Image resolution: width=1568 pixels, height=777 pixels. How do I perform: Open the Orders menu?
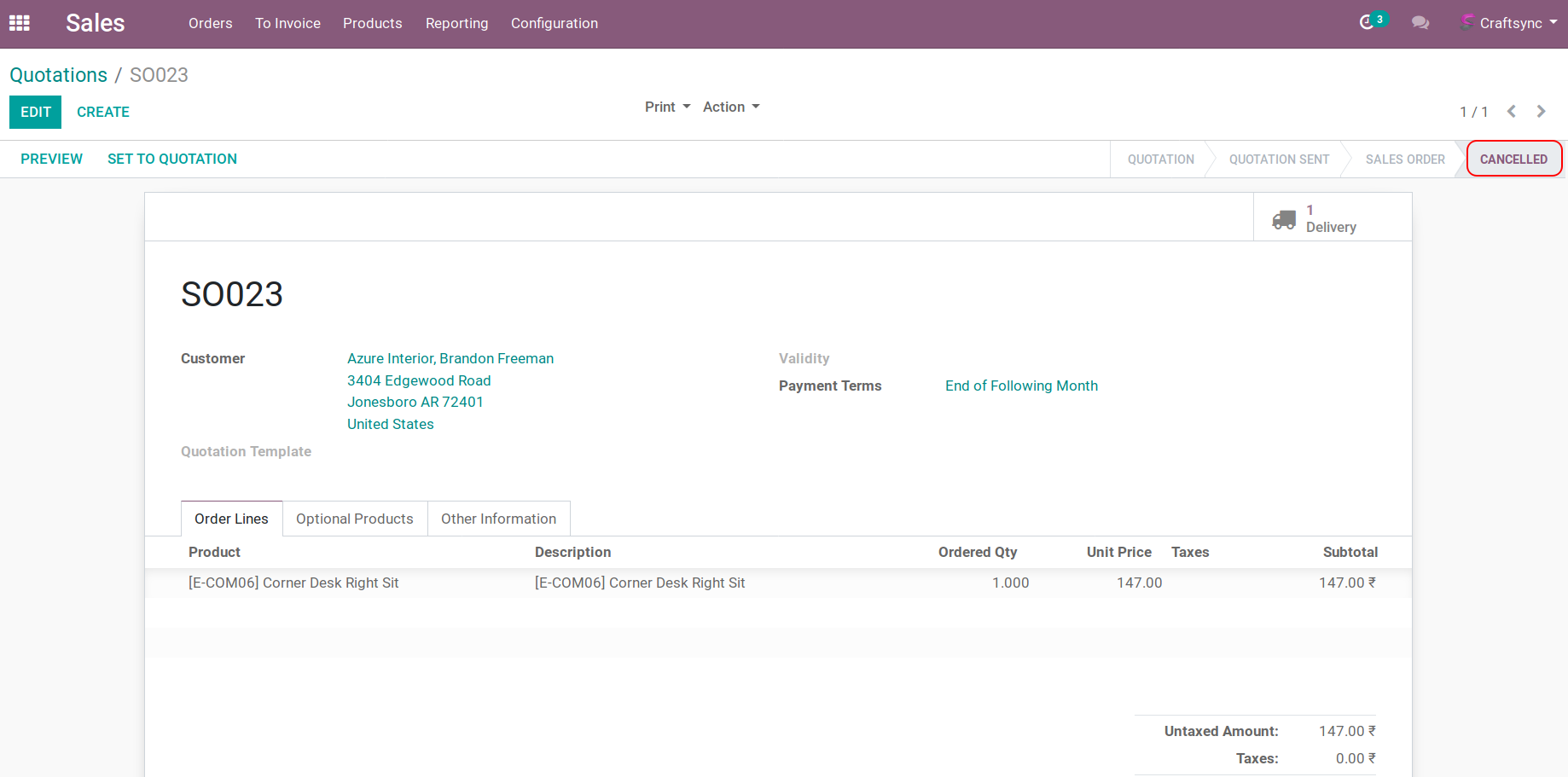pos(210,23)
